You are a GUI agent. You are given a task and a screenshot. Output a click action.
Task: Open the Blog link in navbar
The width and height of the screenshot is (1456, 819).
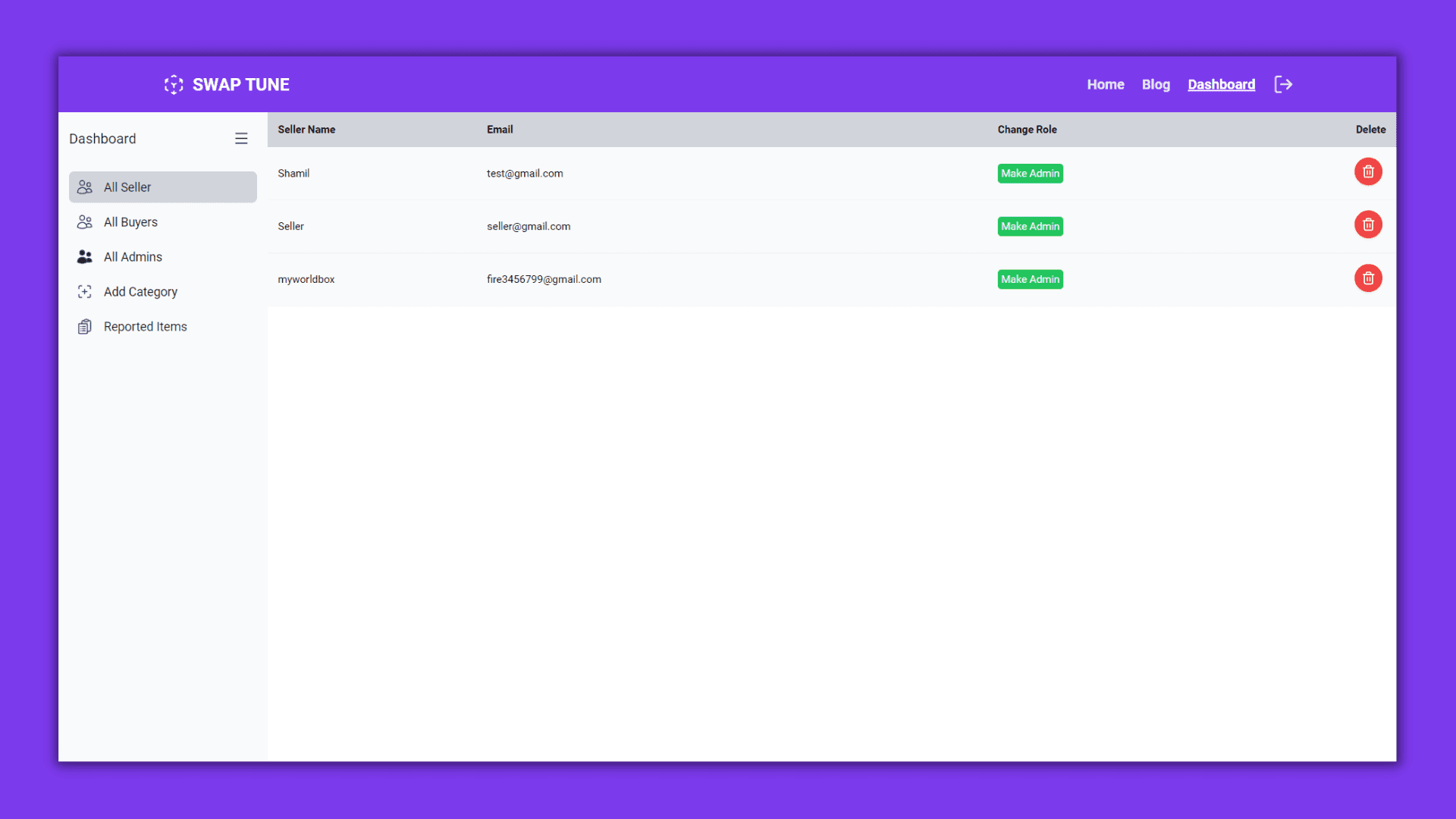pos(1156,84)
